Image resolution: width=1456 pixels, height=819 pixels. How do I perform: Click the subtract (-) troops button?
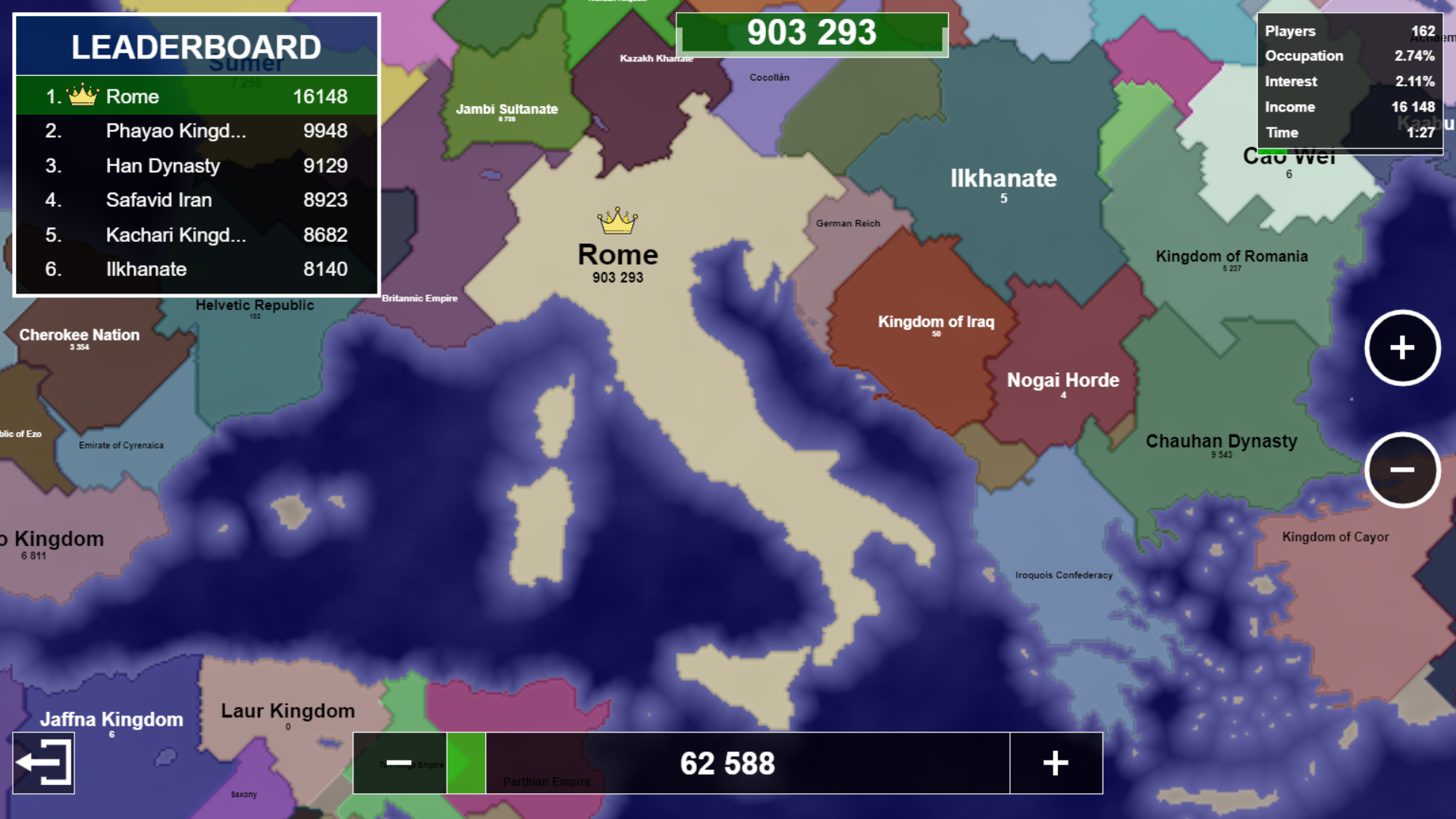tap(398, 762)
